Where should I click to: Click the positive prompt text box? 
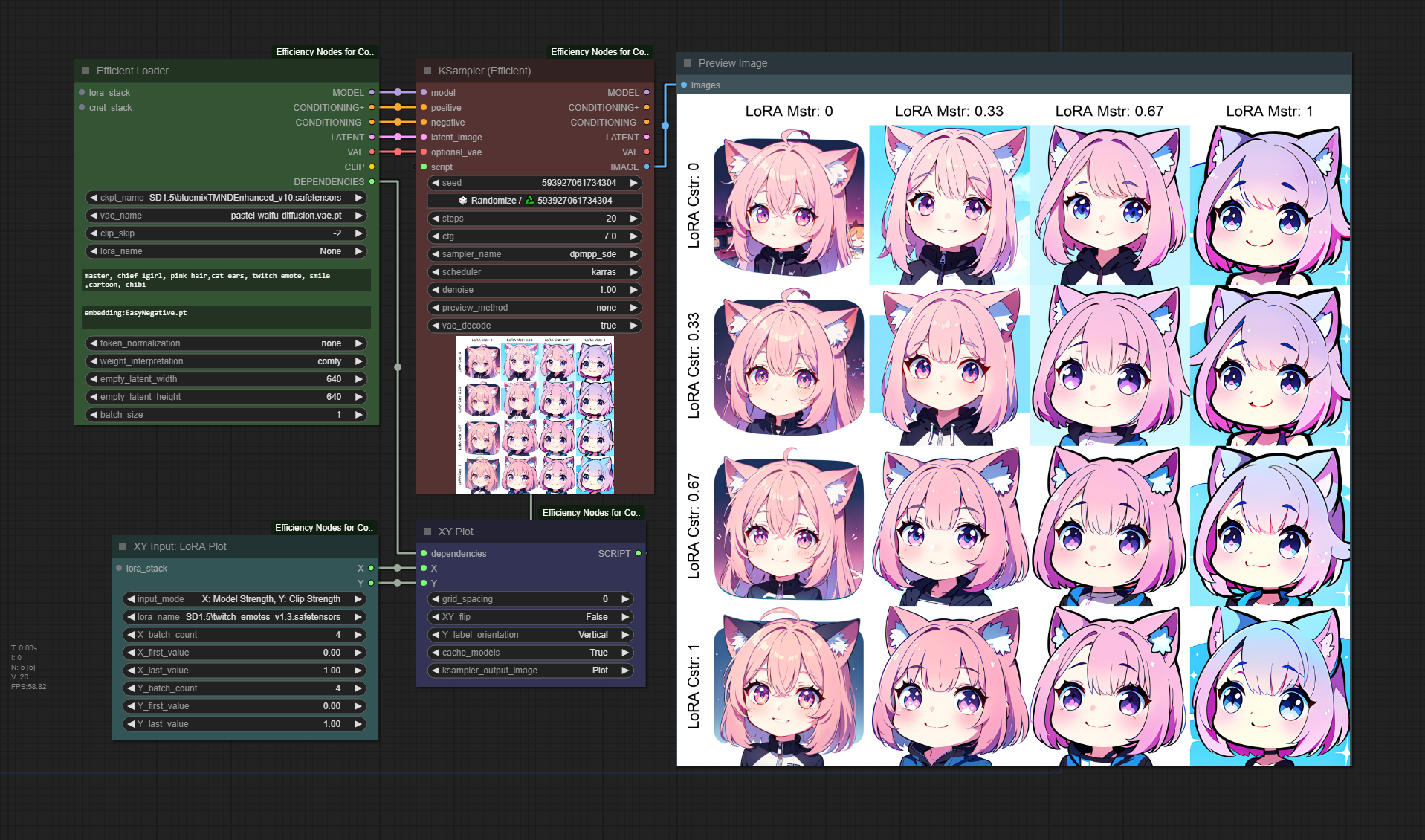pyautogui.click(x=226, y=280)
